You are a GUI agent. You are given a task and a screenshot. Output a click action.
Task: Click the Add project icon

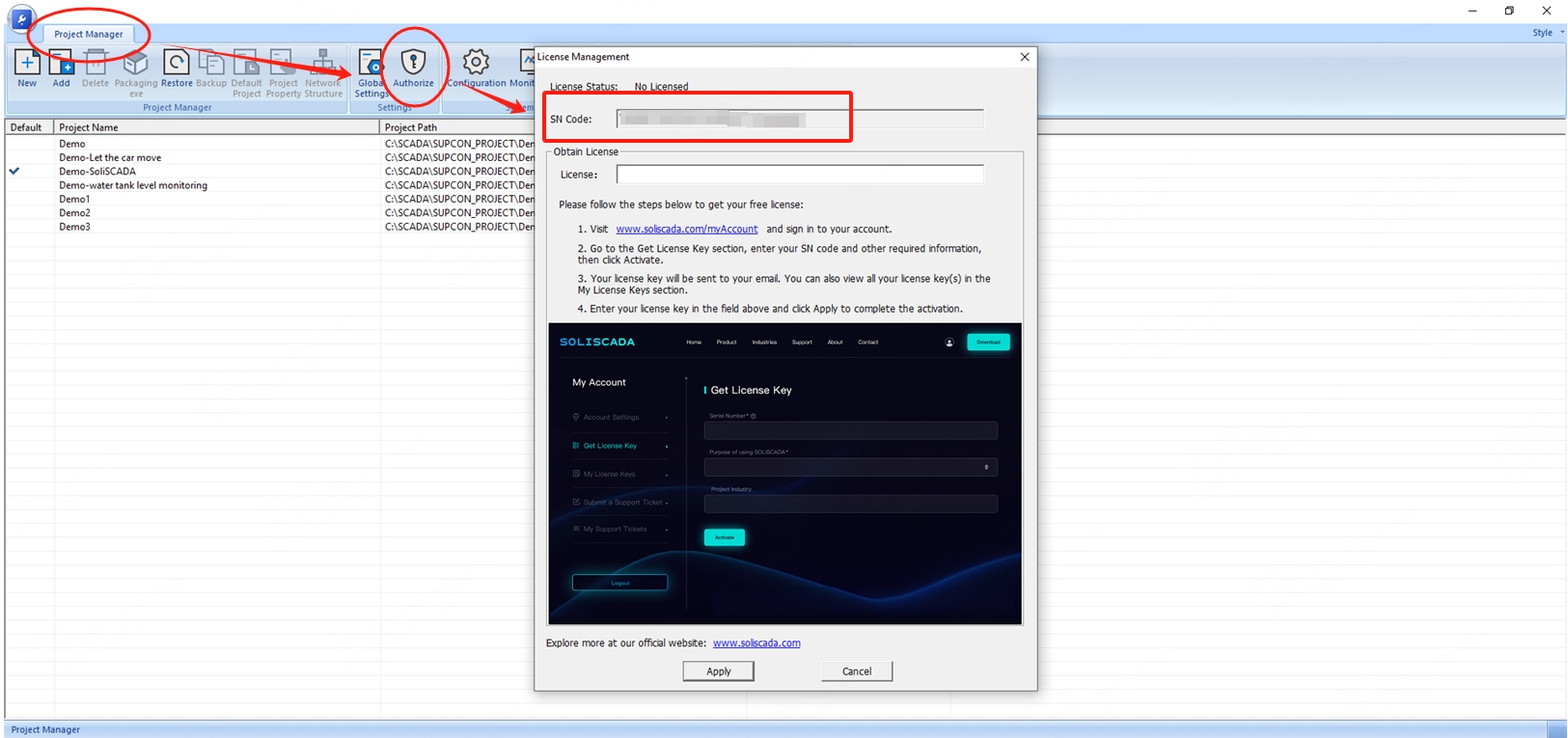pyautogui.click(x=61, y=69)
